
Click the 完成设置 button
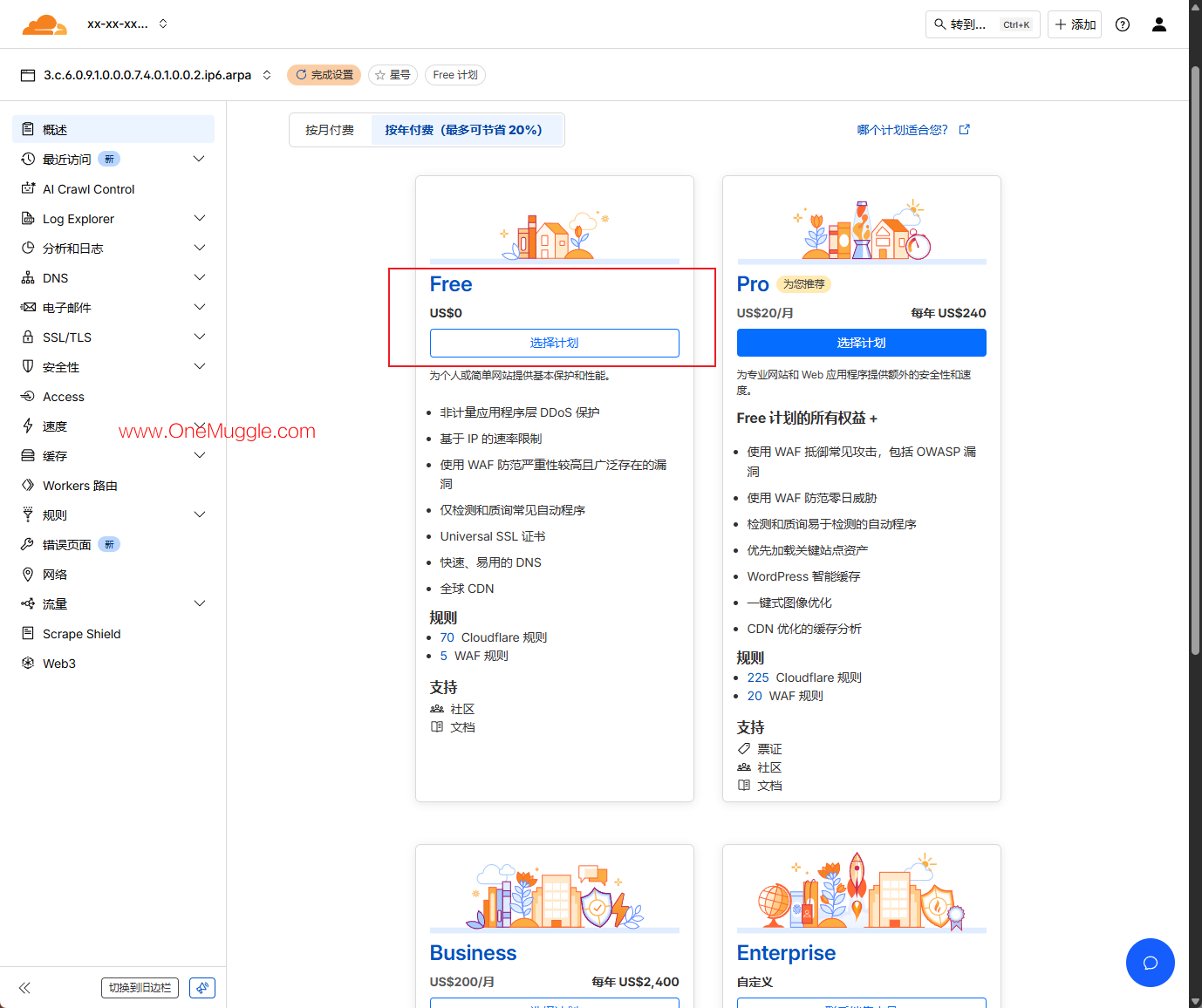click(324, 75)
